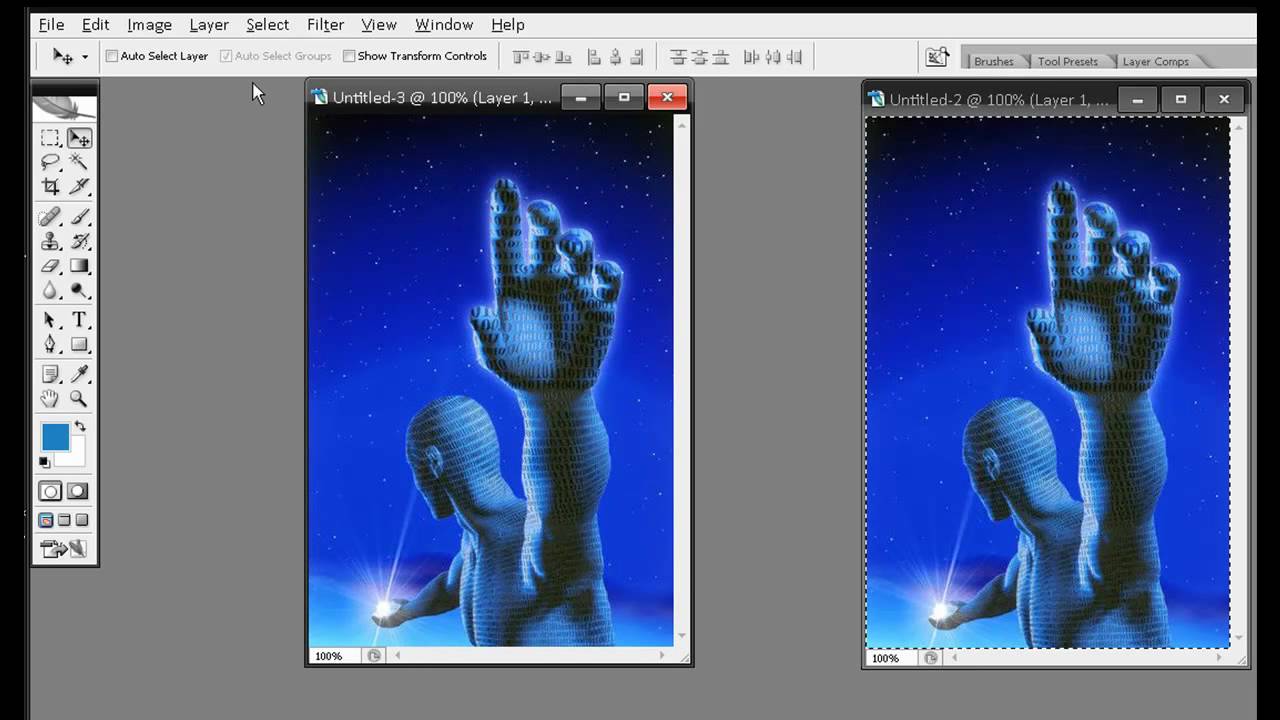Select the Lasso tool
Screen dimensions: 1280x720
[50, 162]
